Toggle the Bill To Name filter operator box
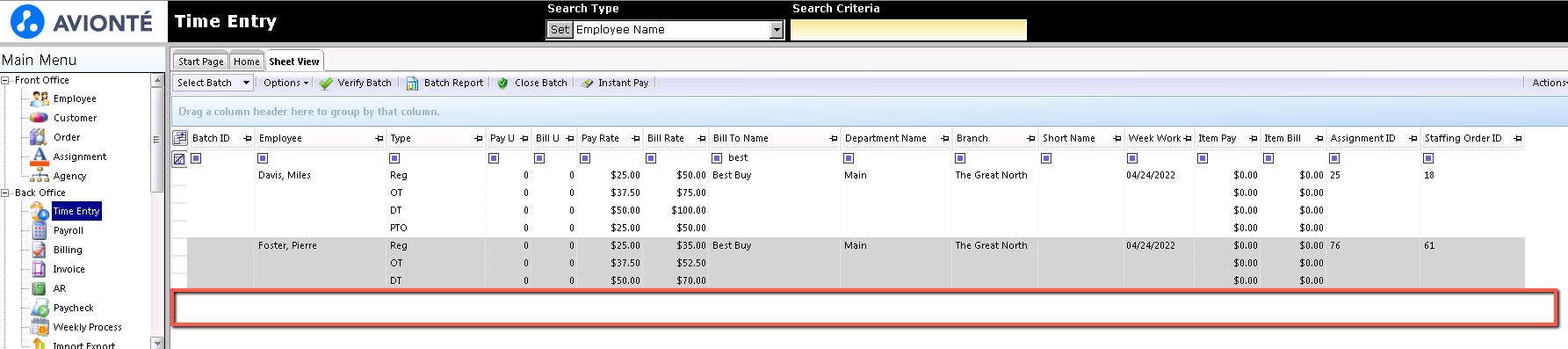Screen dimensions: 1568x349 717,158
